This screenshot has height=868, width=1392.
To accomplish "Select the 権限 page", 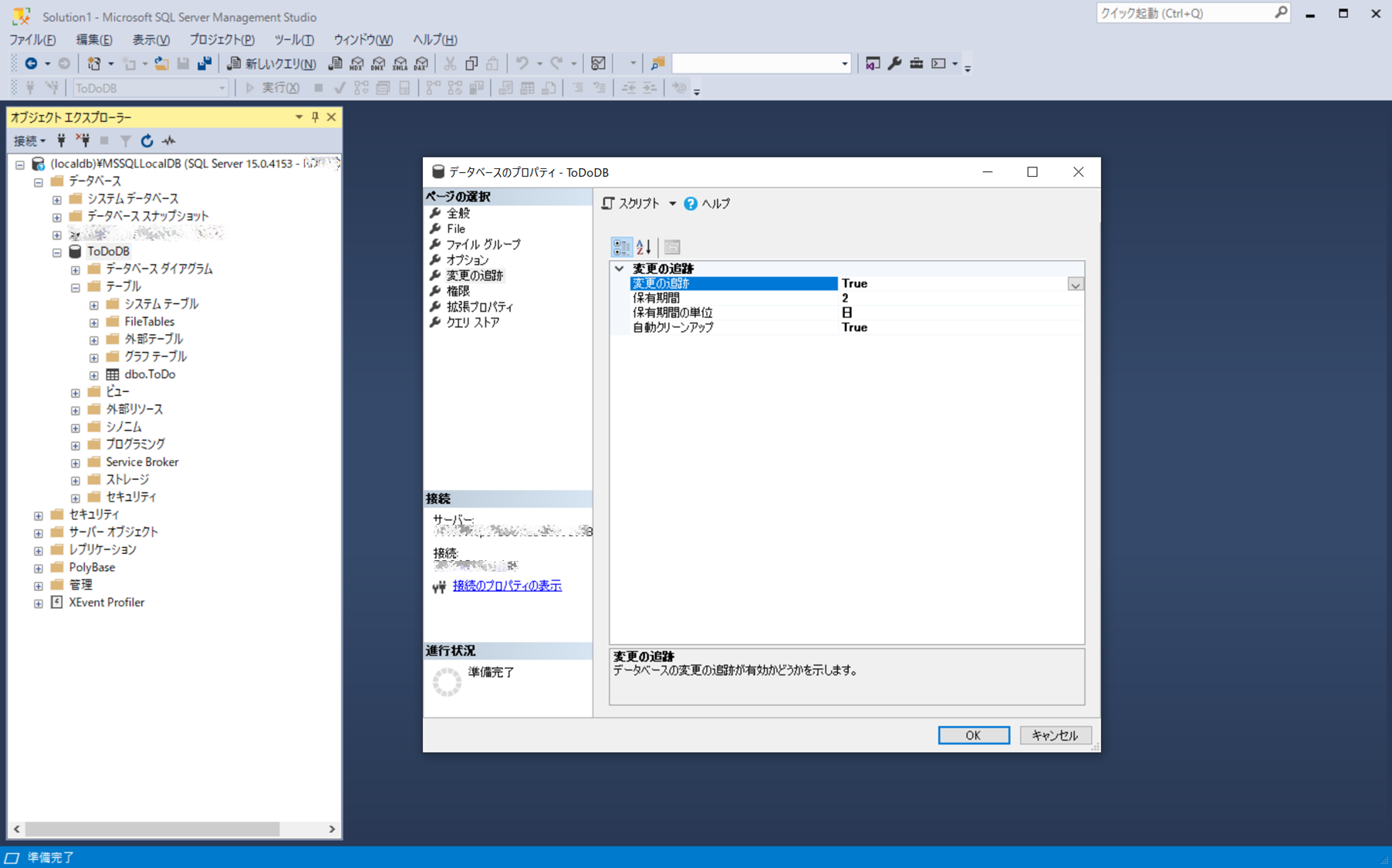I will [458, 291].
